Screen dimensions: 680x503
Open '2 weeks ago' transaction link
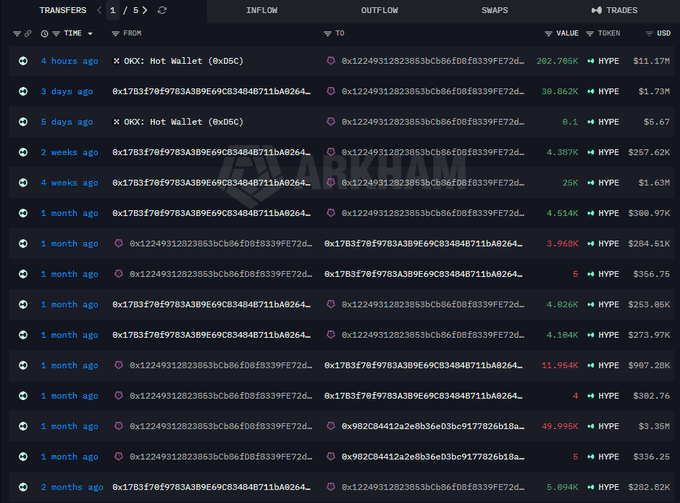(x=69, y=152)
